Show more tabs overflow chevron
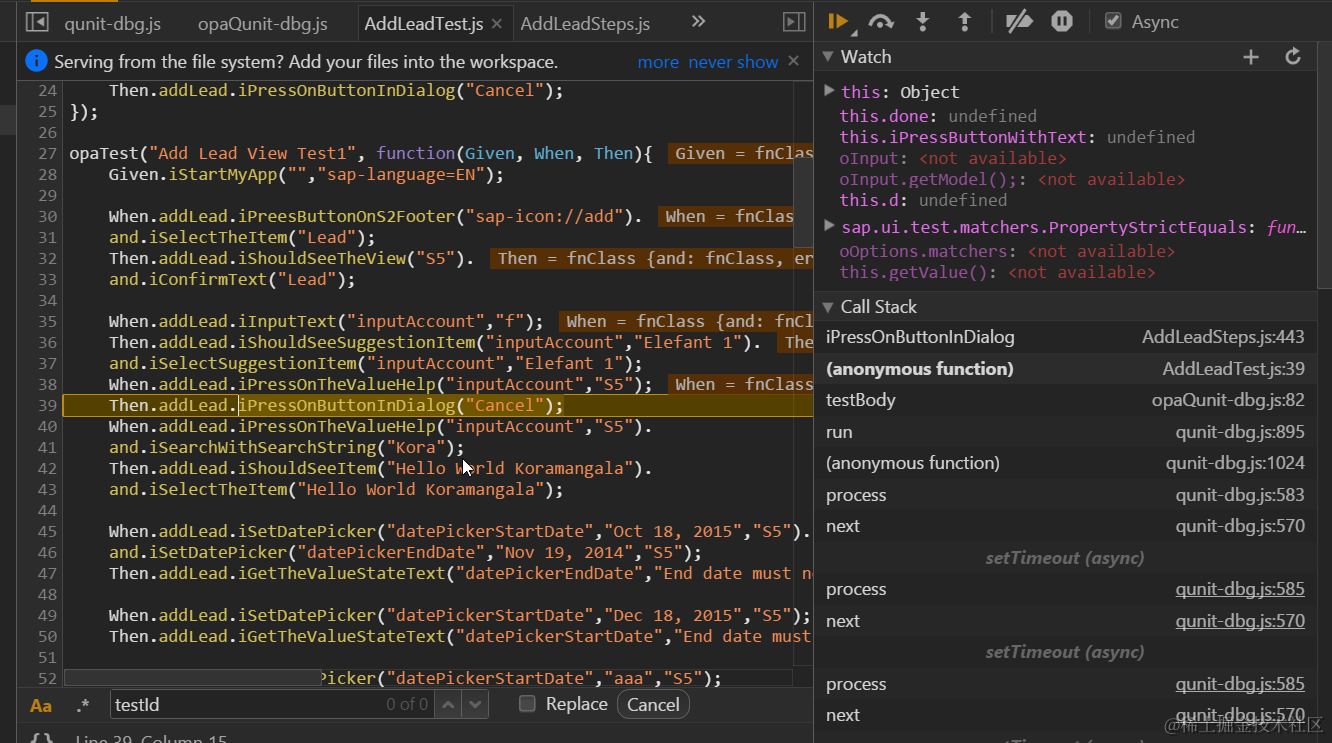The height and width of the screenshot is (743, 1332). pos(698,22)
